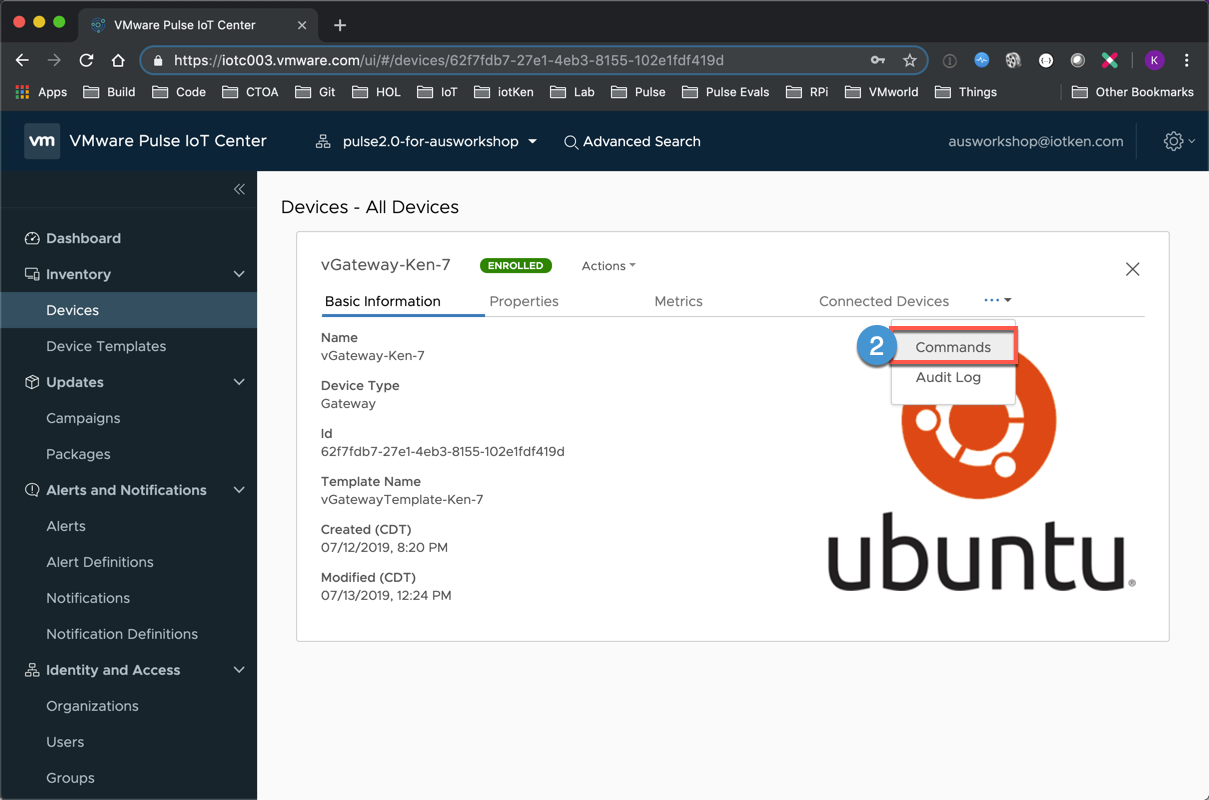Click the Advanced Search link
1209x800 pixels.
632,142
